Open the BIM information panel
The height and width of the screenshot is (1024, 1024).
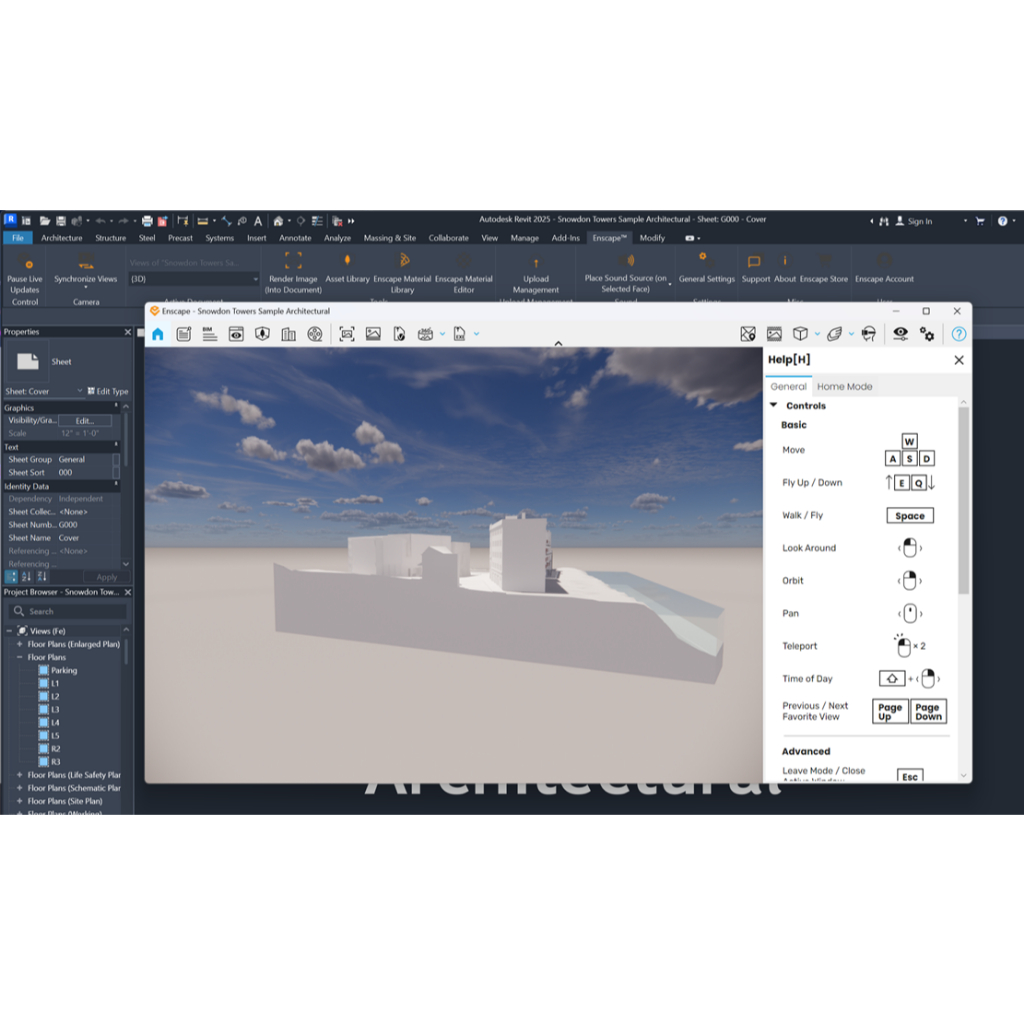[x=208, y=333]
